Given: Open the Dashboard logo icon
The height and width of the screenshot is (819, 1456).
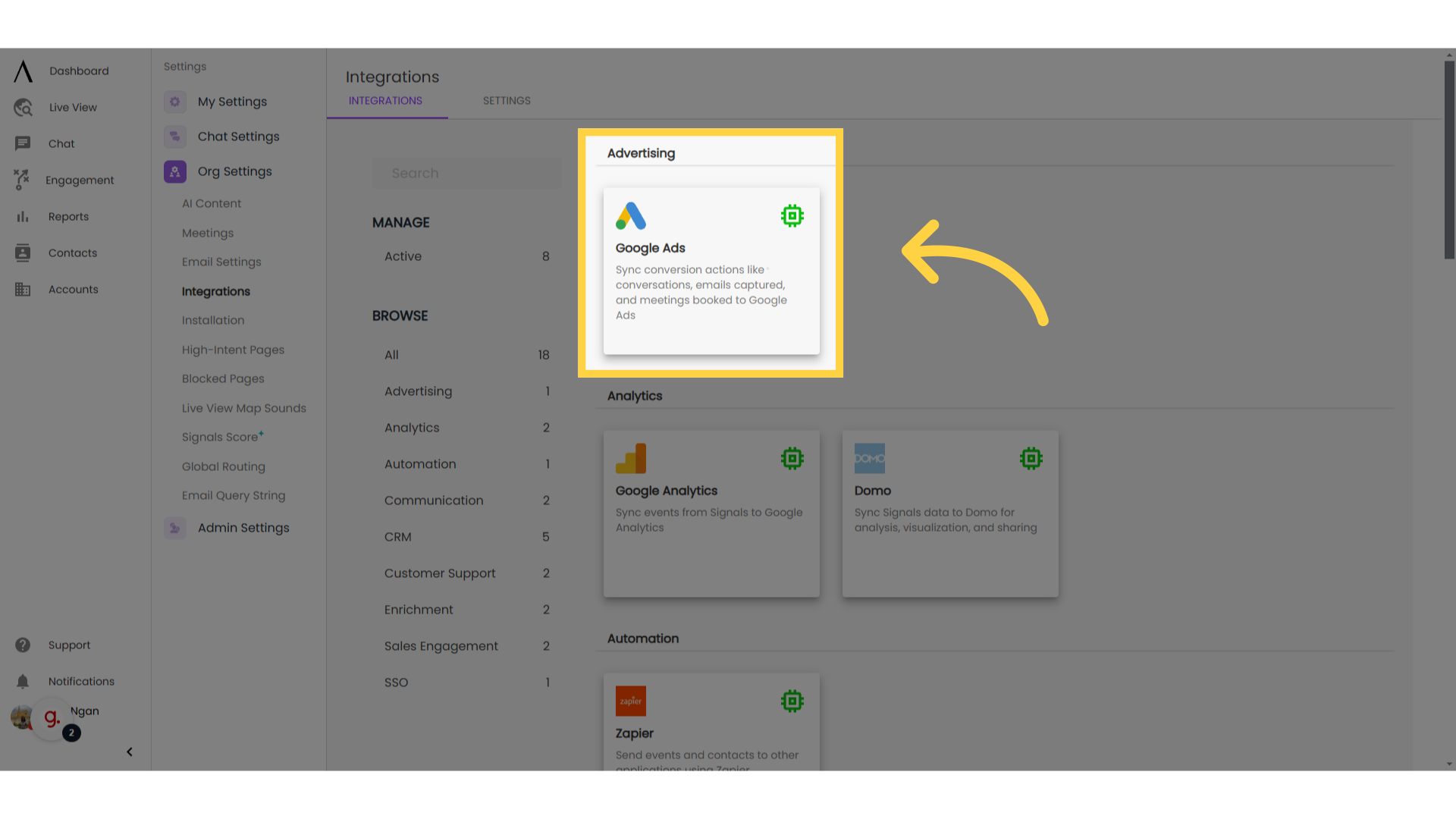Looking at the screenshot, I should tap(23, 71).
